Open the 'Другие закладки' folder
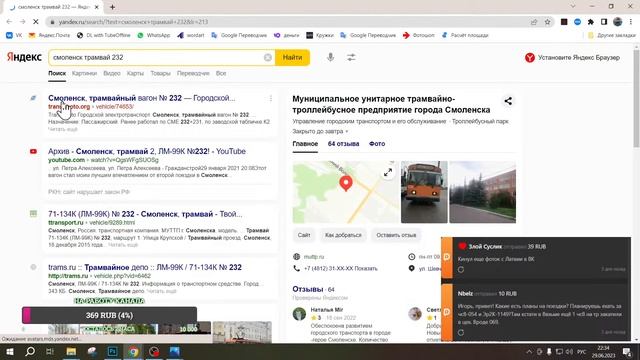Viewport: 640px width, 360px height. point(612,36)
